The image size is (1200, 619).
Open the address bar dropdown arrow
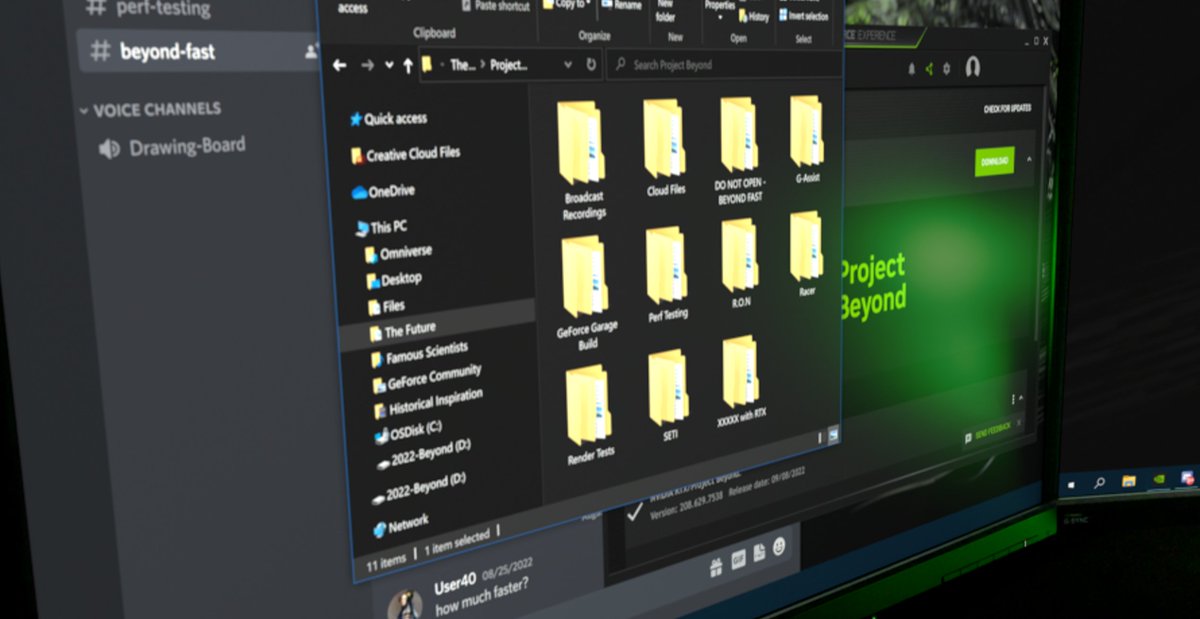(x=567, y=64)
